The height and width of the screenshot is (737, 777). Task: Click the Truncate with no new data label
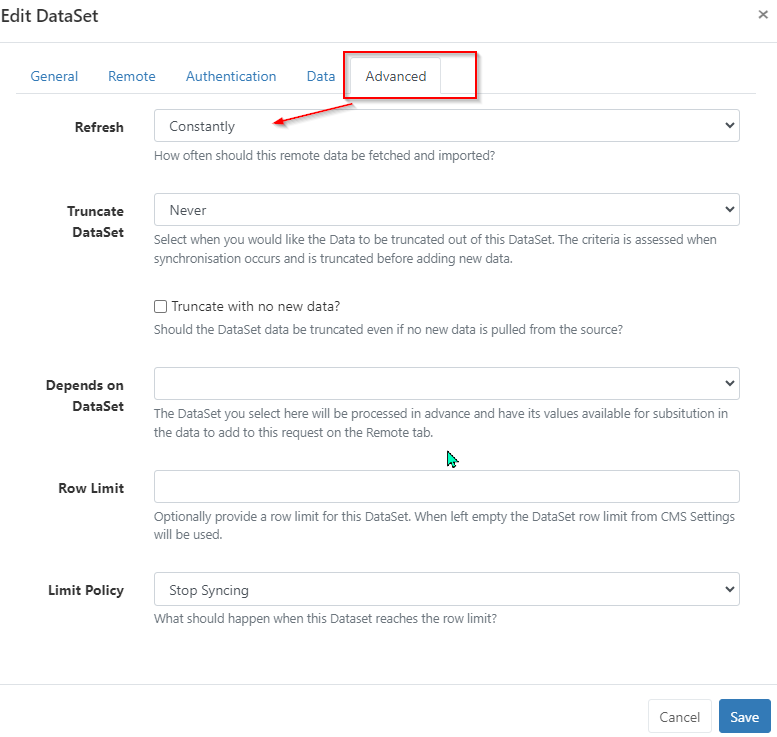coord(256,306)
